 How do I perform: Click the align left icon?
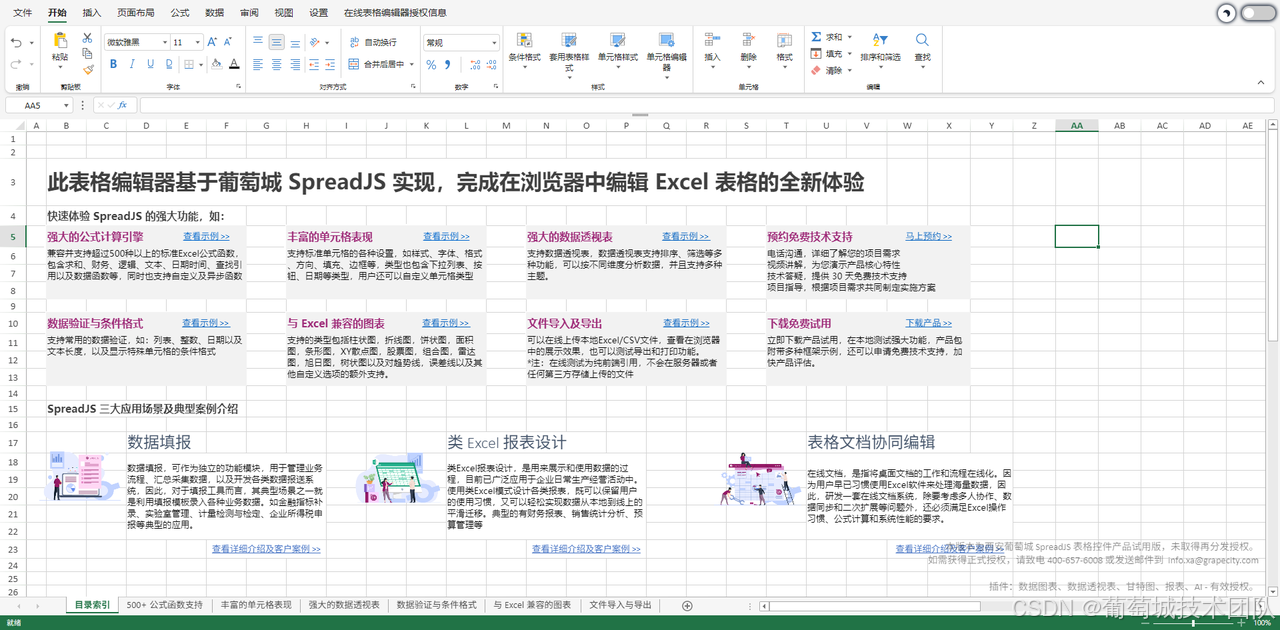[258, 64]
